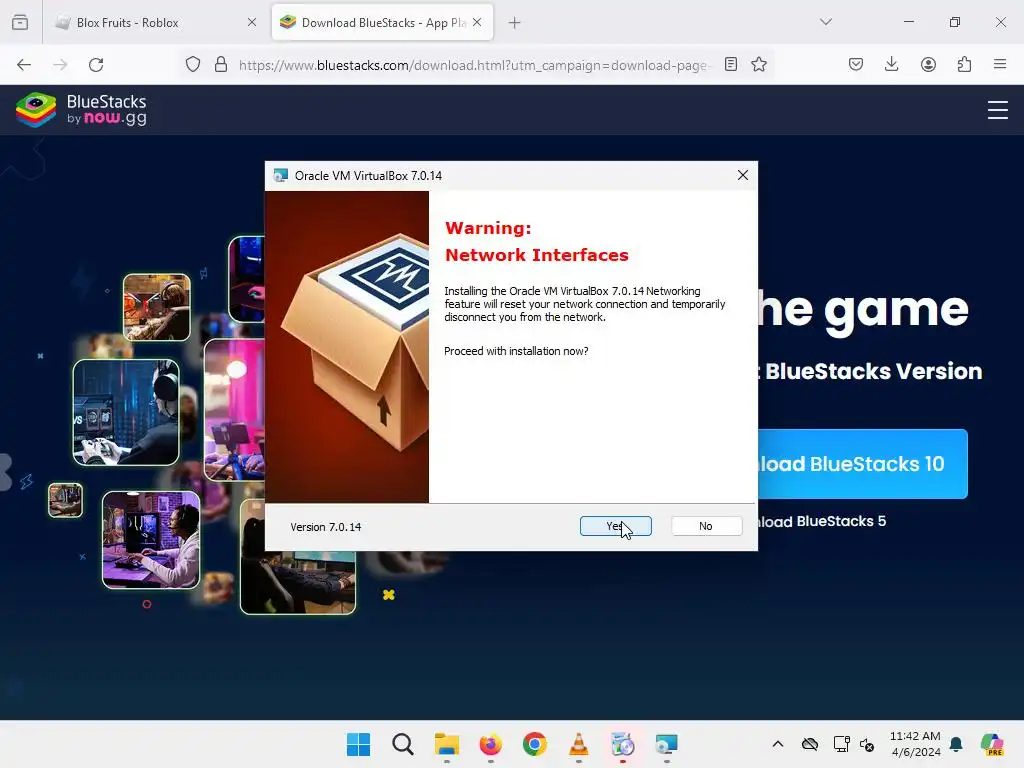Open the Windows Start menu
1024x768 pixels.
tap(359, 744)
